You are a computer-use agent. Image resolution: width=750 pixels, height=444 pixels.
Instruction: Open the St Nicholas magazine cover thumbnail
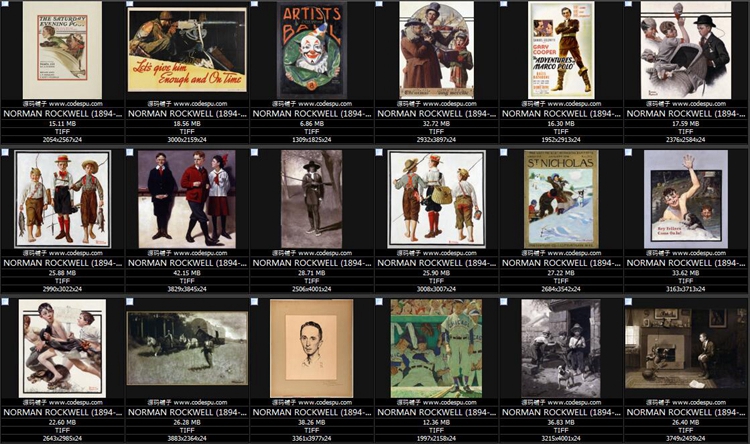(x=561, y=199)
